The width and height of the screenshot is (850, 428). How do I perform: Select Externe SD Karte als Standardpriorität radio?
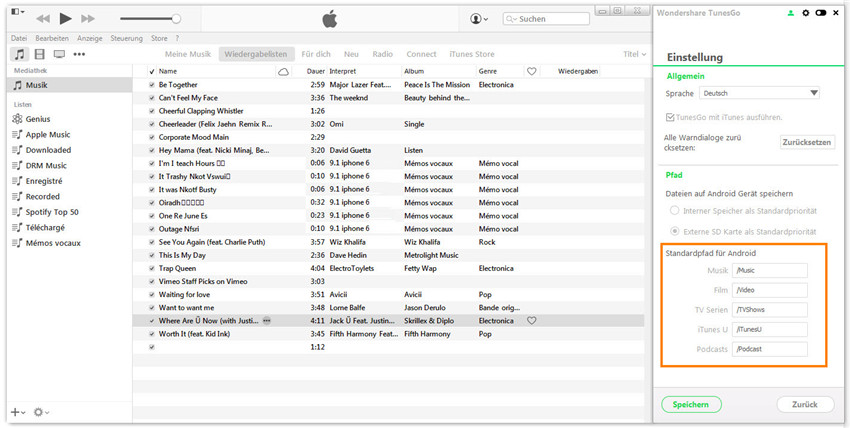(674, 231)
